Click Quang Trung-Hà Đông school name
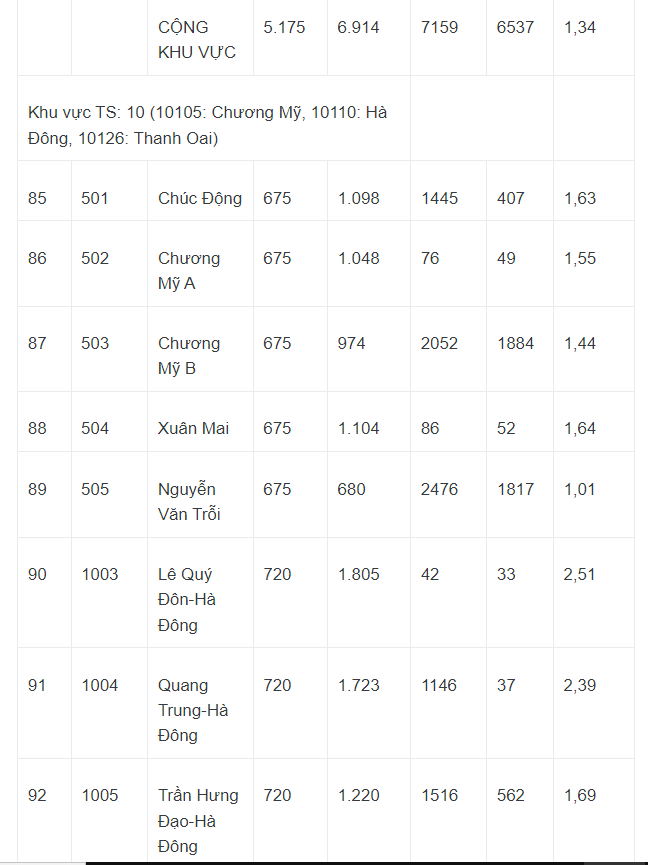This screenshot has width=648, height=865. point(192,711)
